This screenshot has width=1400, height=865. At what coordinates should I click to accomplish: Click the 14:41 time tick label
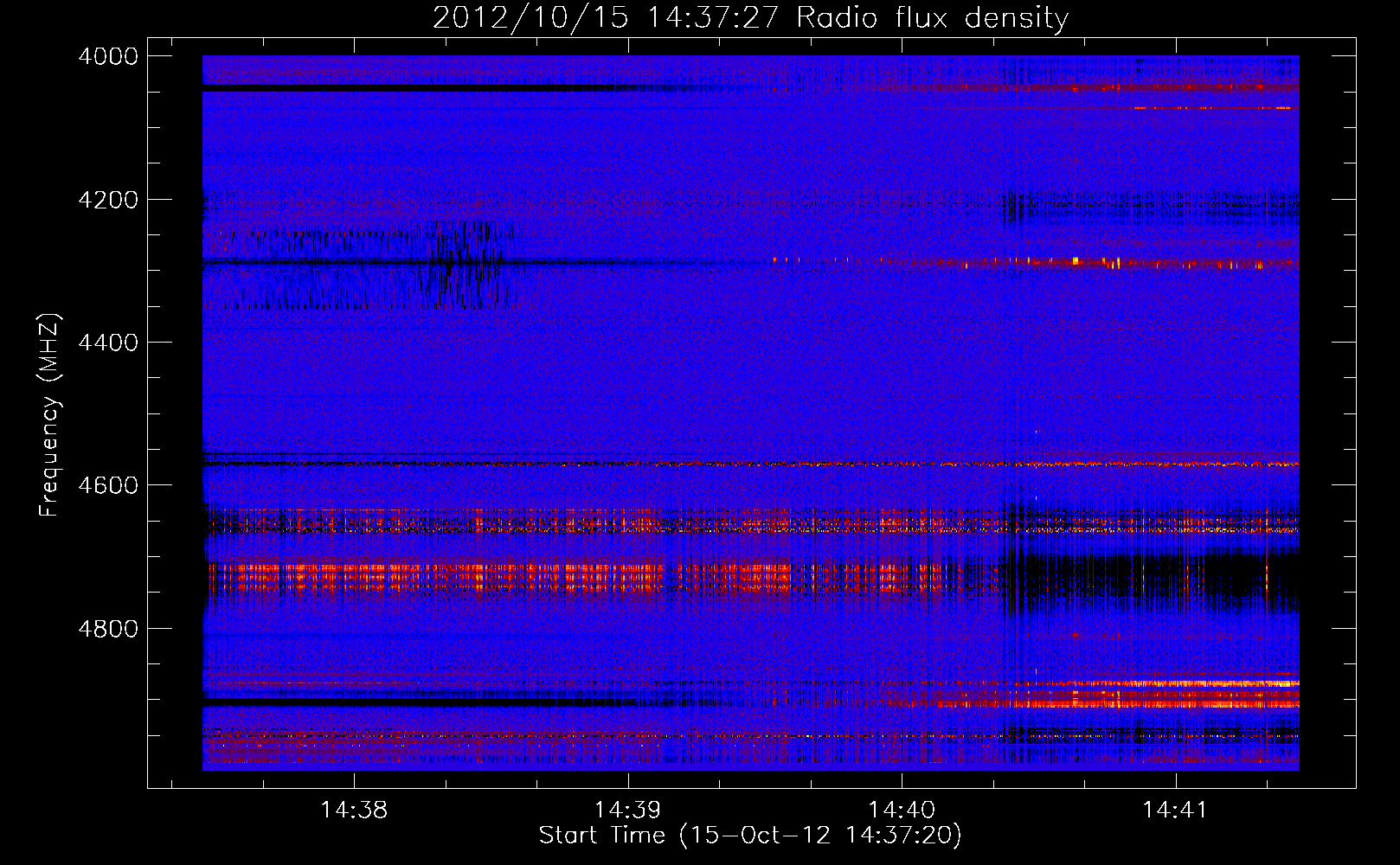[x=1175, y=810]
